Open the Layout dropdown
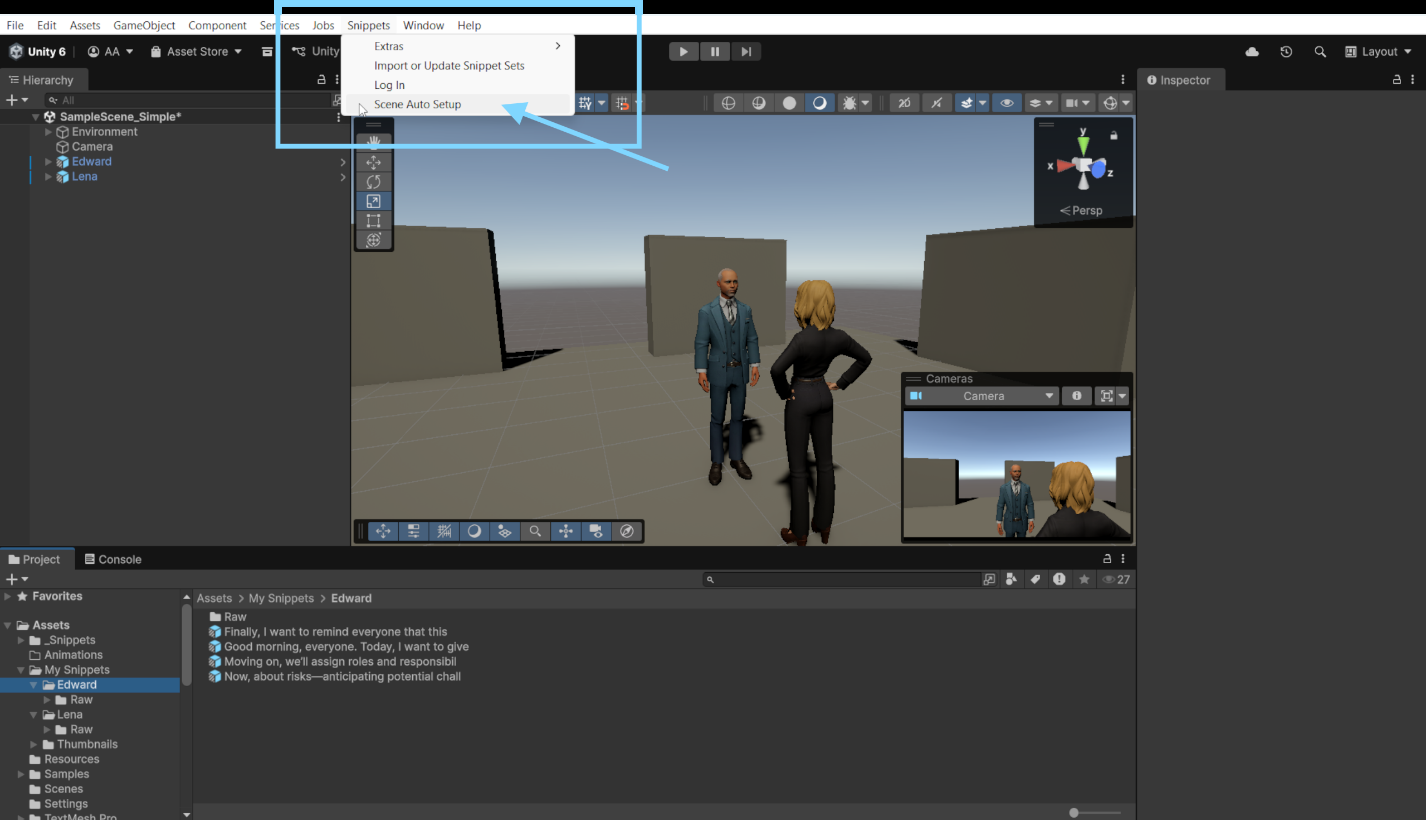The width and height of the screenshot is (1426, 820). point(1378,52)
